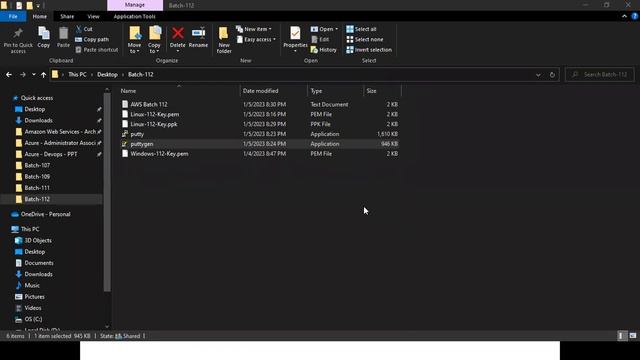Click Edit in the Open group

point(320,40)
